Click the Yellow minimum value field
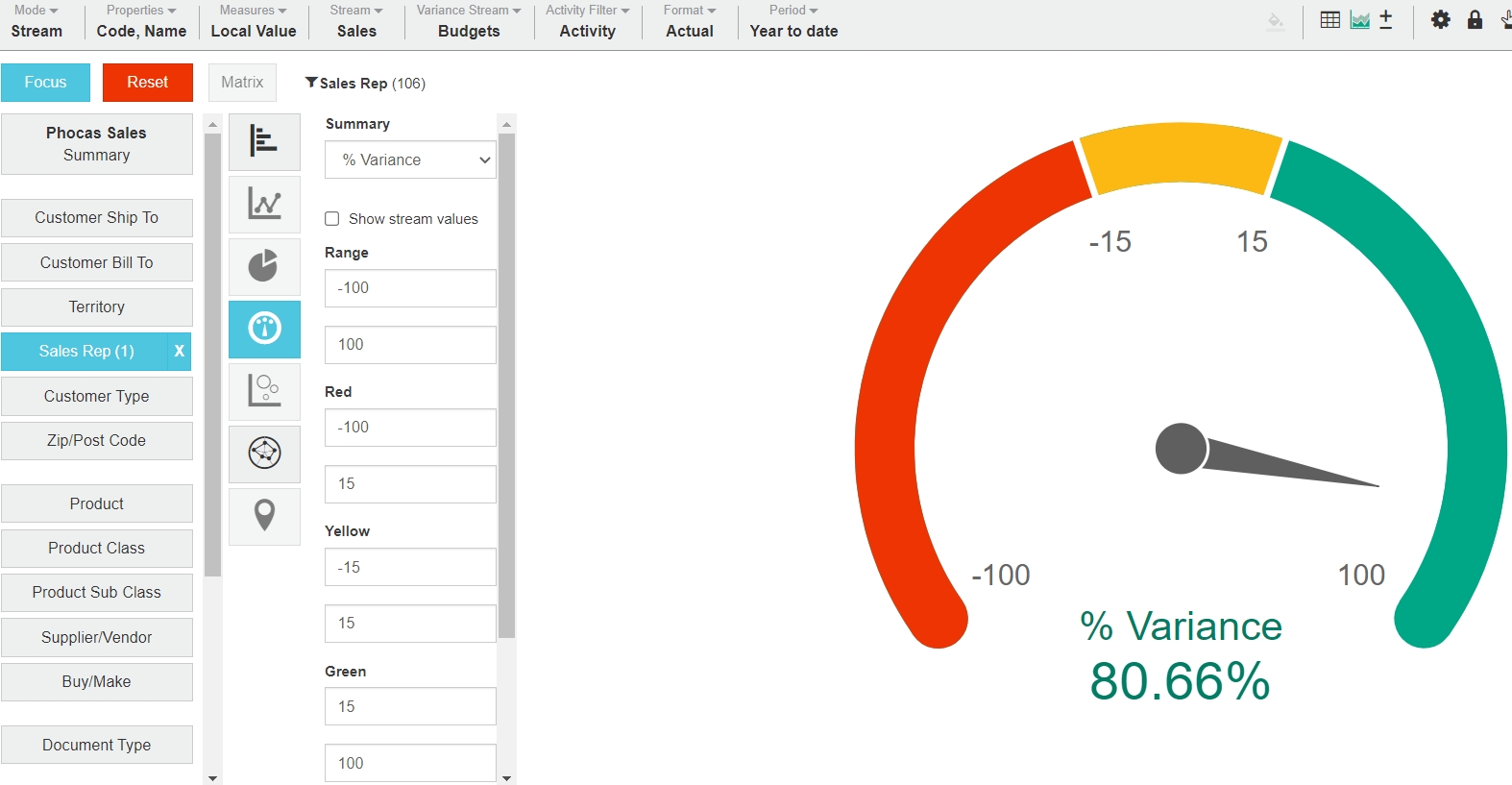 tap(410, 567)
